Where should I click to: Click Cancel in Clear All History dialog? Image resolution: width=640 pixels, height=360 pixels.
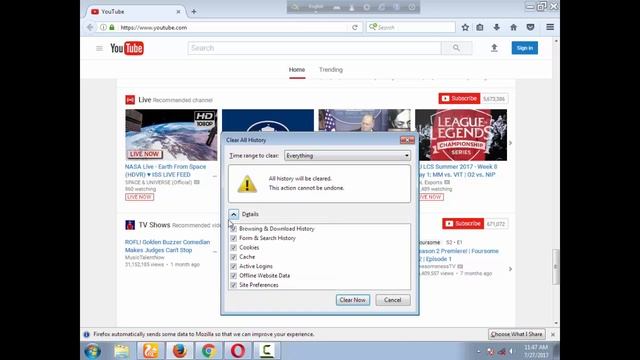[393, 300]
